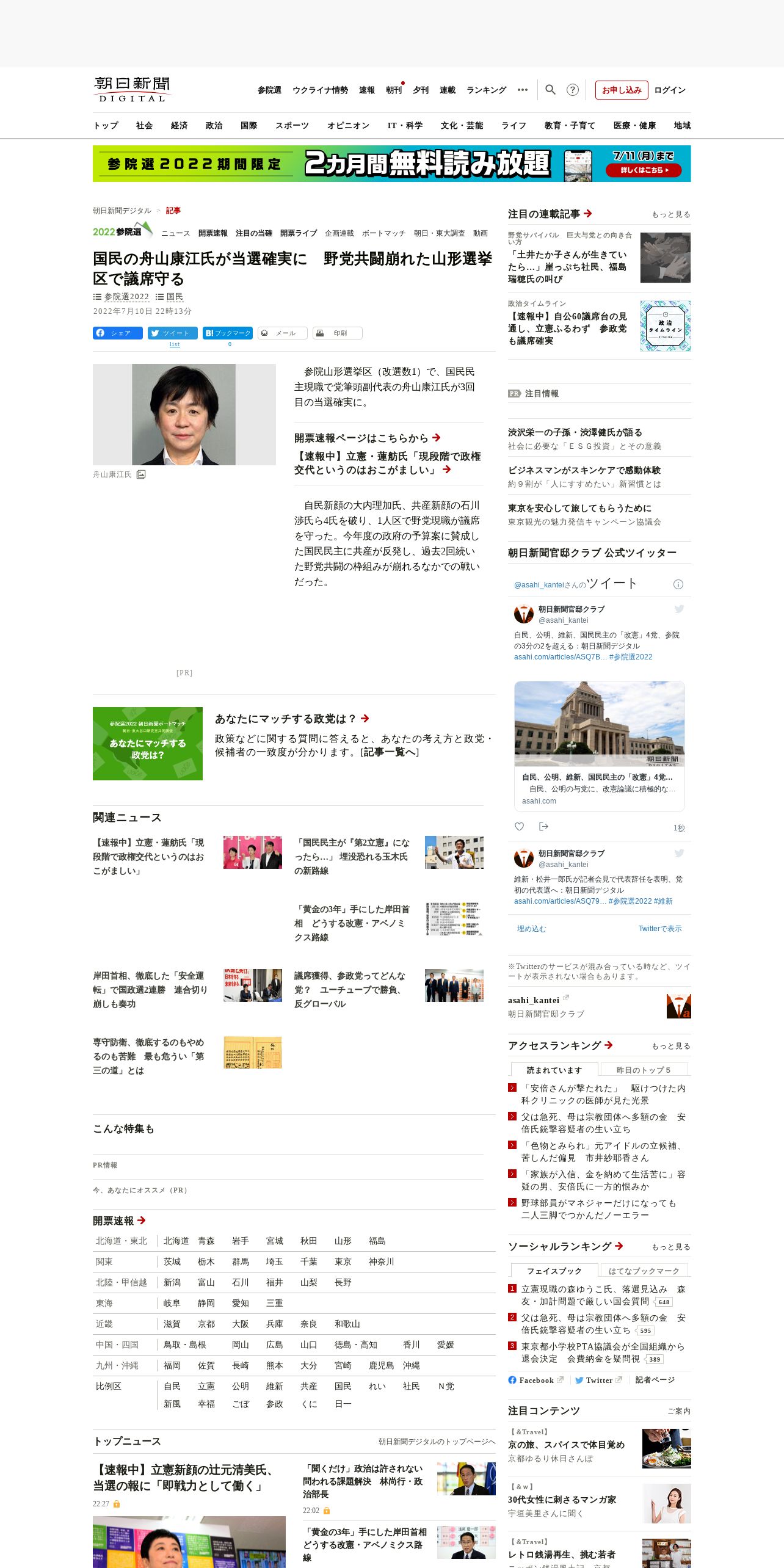Like the first asahi_kantei tweet with heart icon

coord(519,827)
